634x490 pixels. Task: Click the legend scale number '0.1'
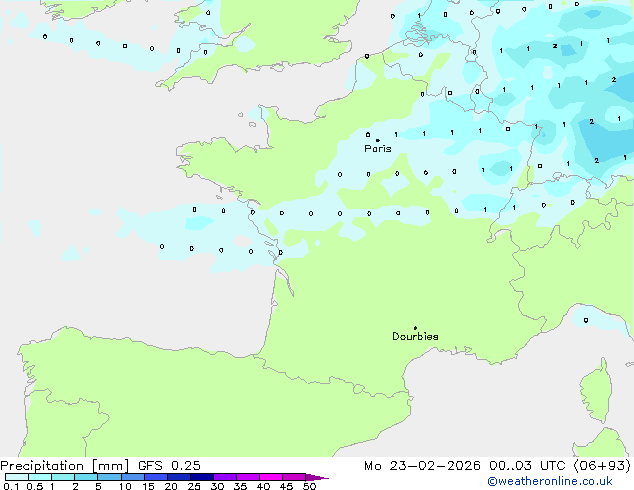pyautogui.click(x=11, y=486)
